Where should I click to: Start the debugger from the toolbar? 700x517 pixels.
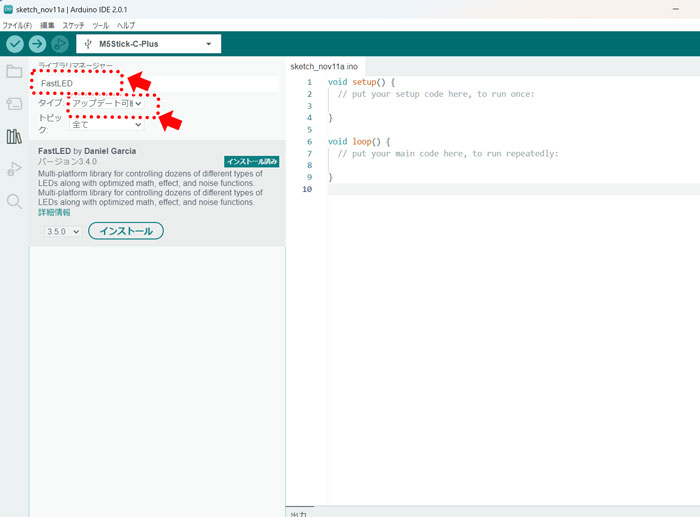click(60, 44)
